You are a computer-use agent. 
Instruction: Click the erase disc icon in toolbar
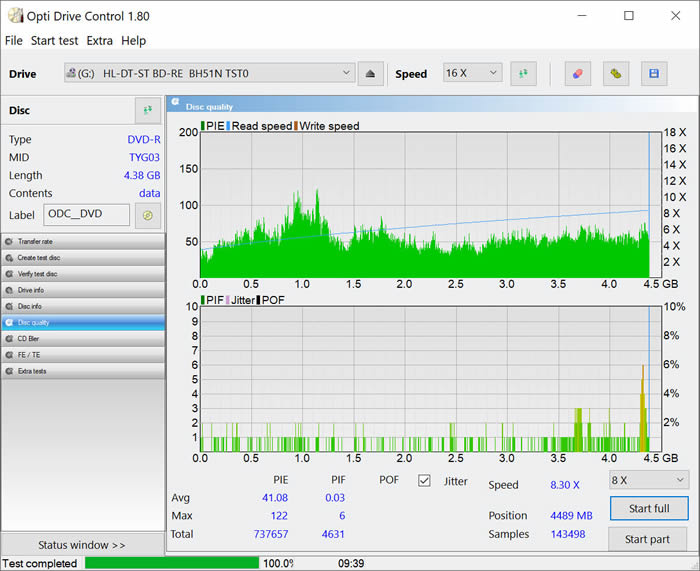(x=577, y=73)
